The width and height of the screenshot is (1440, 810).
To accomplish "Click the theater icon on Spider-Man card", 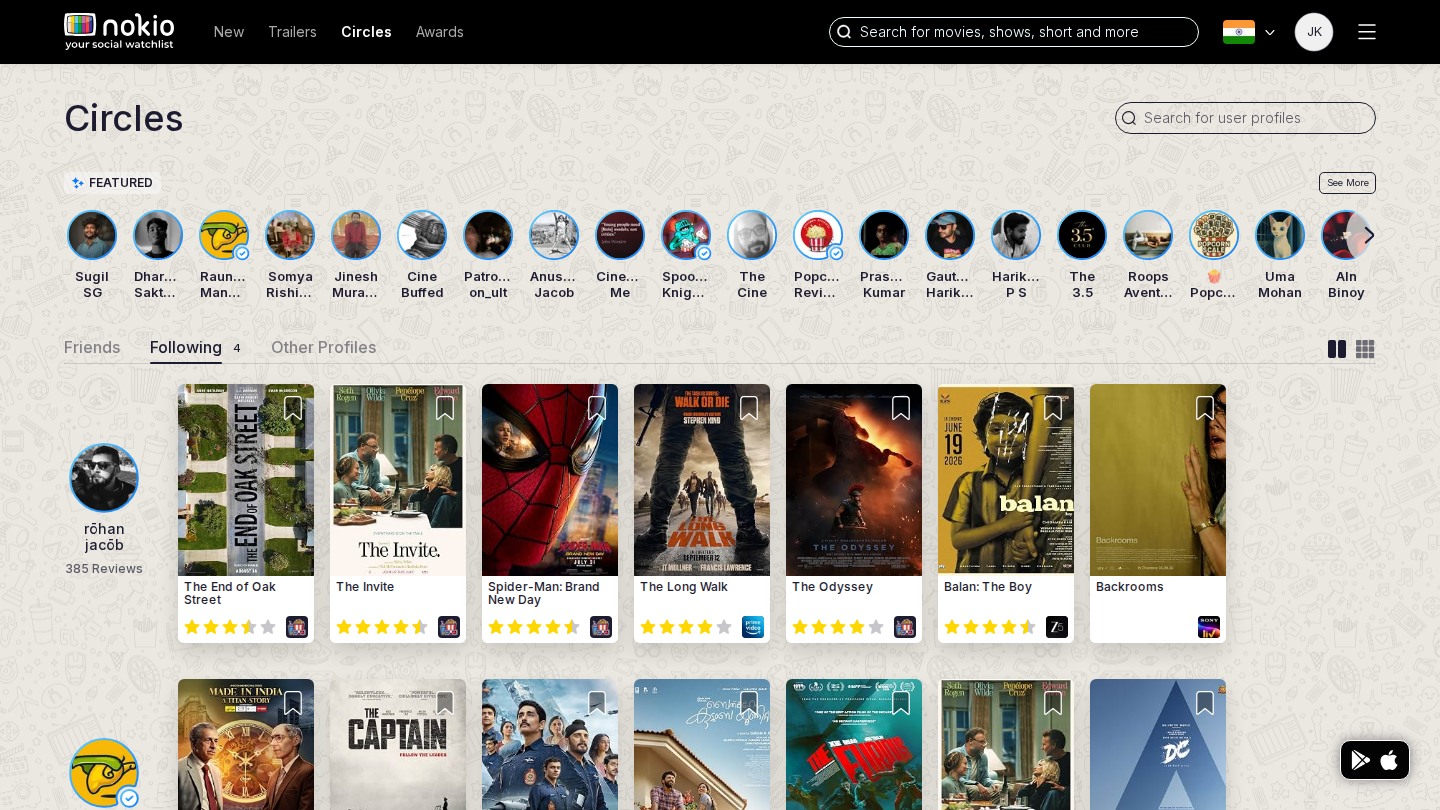I will (x=601, y=627).
